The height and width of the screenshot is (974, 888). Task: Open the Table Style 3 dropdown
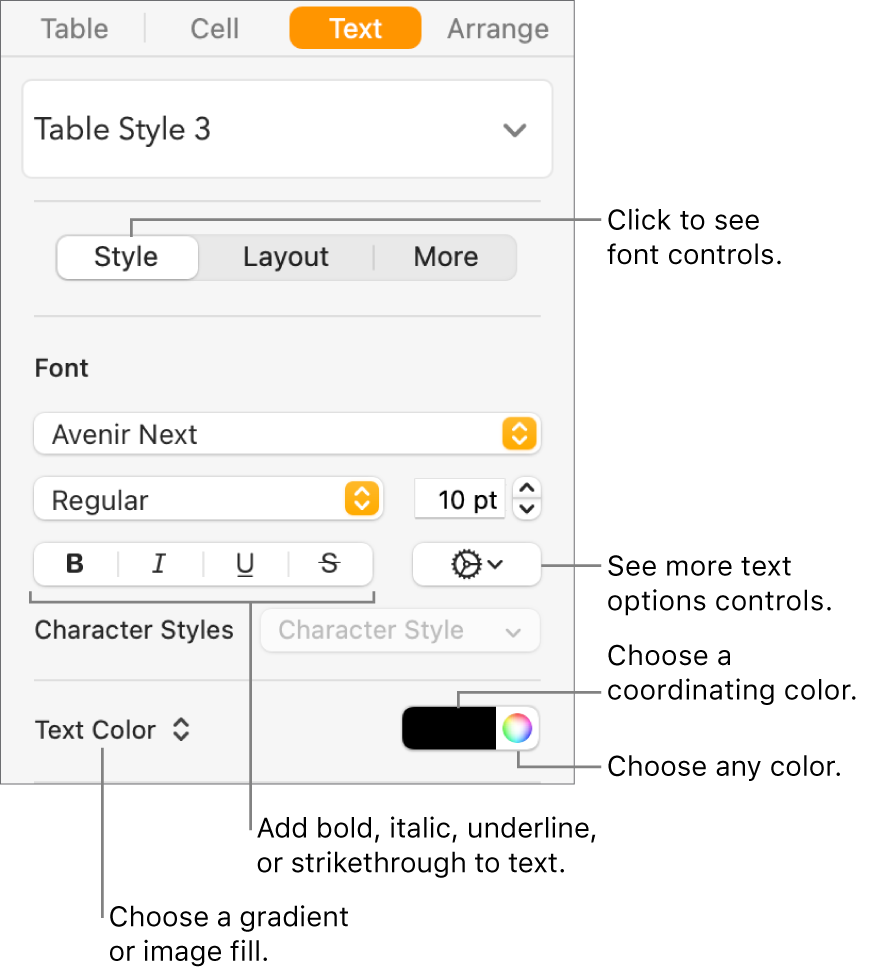287,129
